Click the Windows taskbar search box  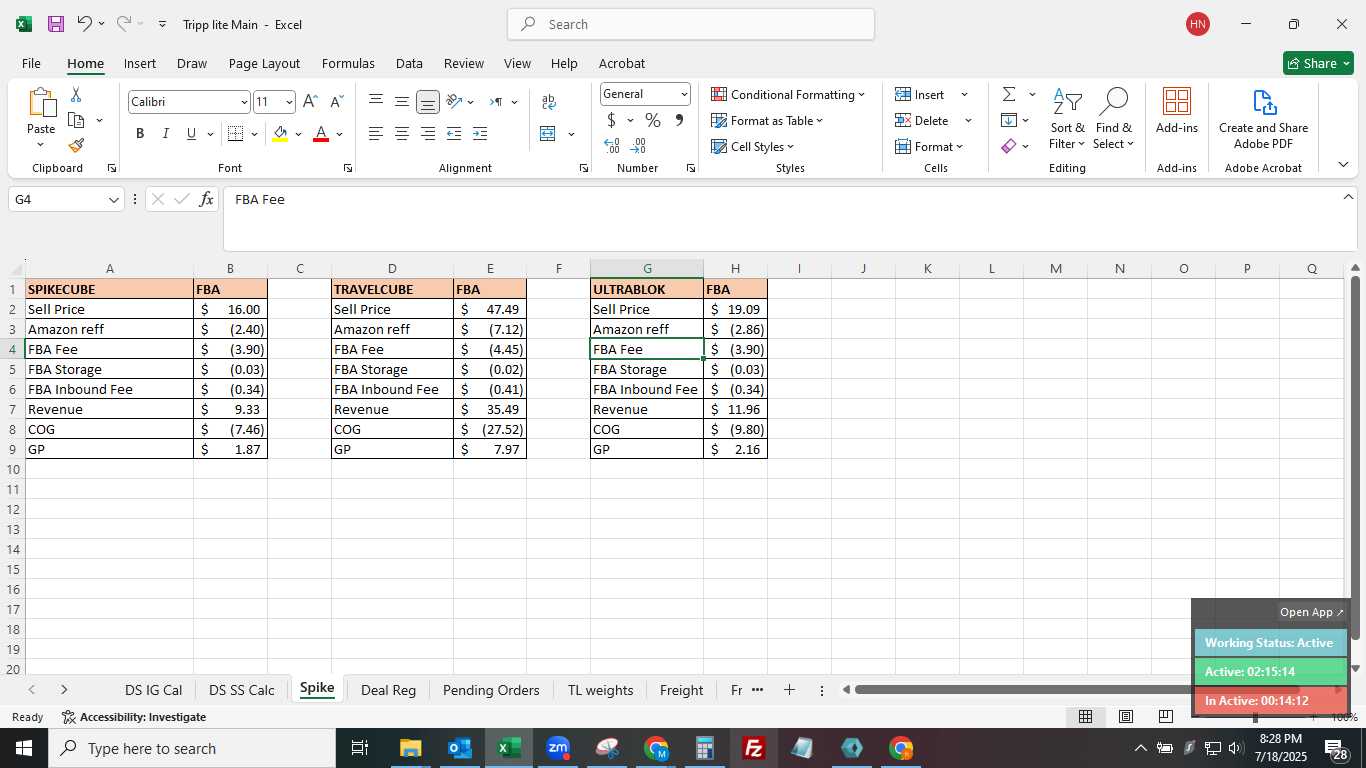tap(193, 748)
